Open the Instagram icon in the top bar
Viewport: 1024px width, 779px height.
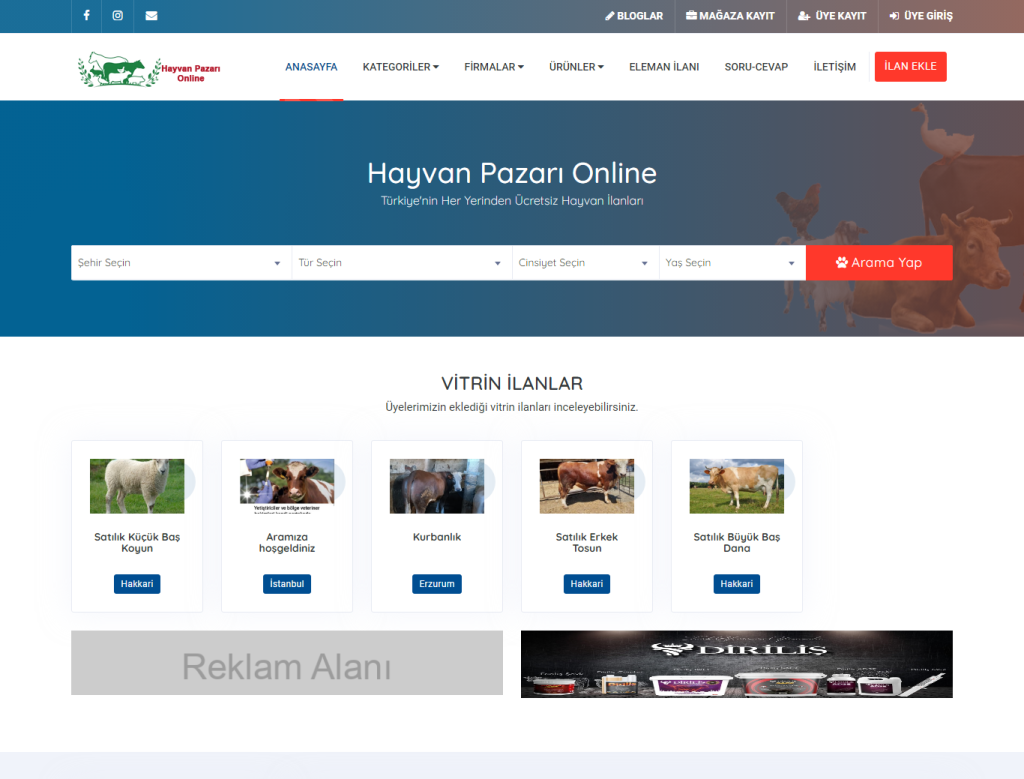tap(117, 16)
